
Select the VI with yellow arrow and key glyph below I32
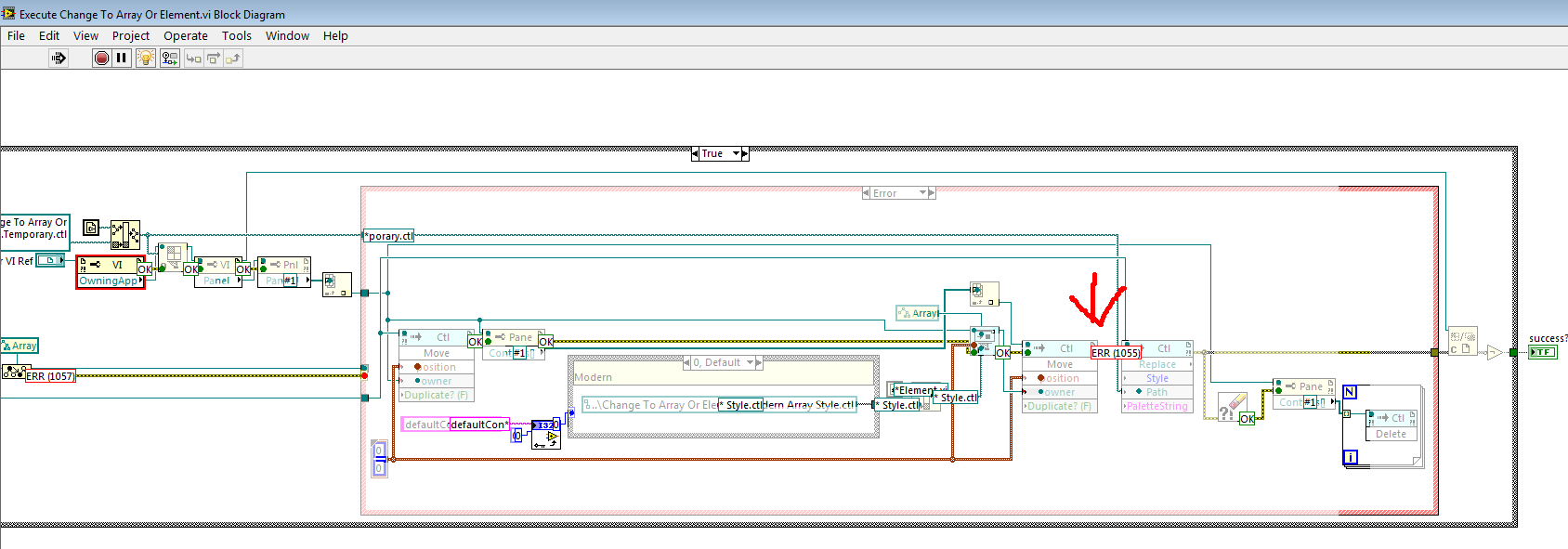pos(546,439)
